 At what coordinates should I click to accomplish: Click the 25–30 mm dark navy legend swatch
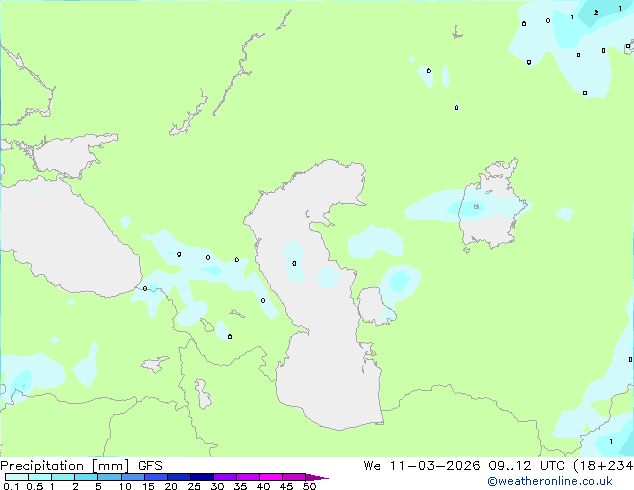coord(202,477)
